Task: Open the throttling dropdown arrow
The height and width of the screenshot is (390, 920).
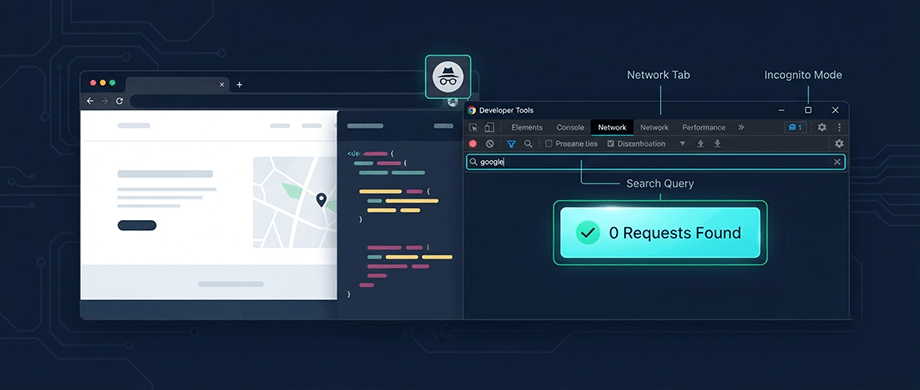Action: (682, 144)
